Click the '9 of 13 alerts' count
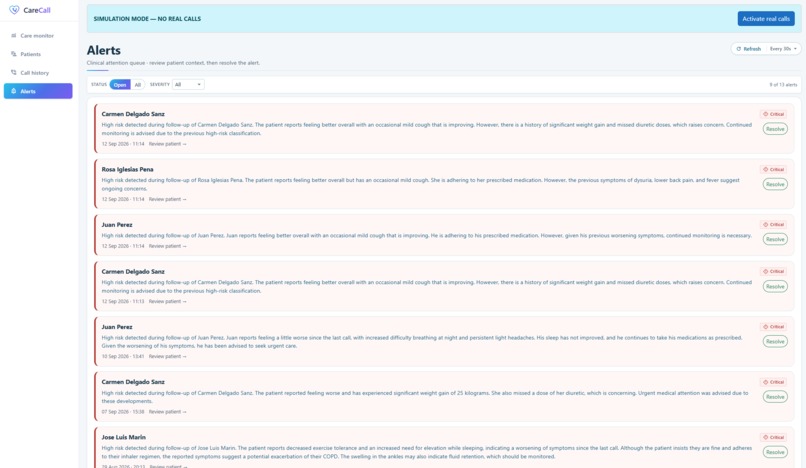 (783, 85)
